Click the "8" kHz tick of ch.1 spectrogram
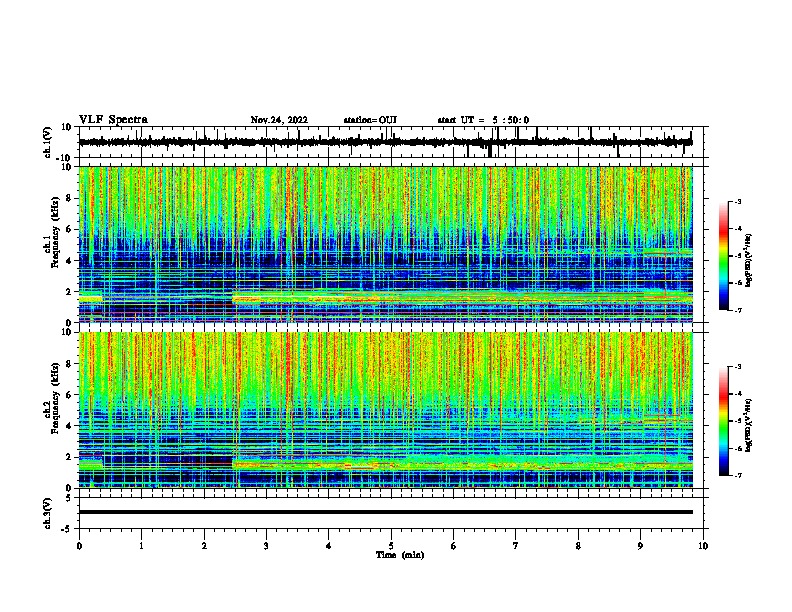The image size is (792, 612). [x=69, y=198]
